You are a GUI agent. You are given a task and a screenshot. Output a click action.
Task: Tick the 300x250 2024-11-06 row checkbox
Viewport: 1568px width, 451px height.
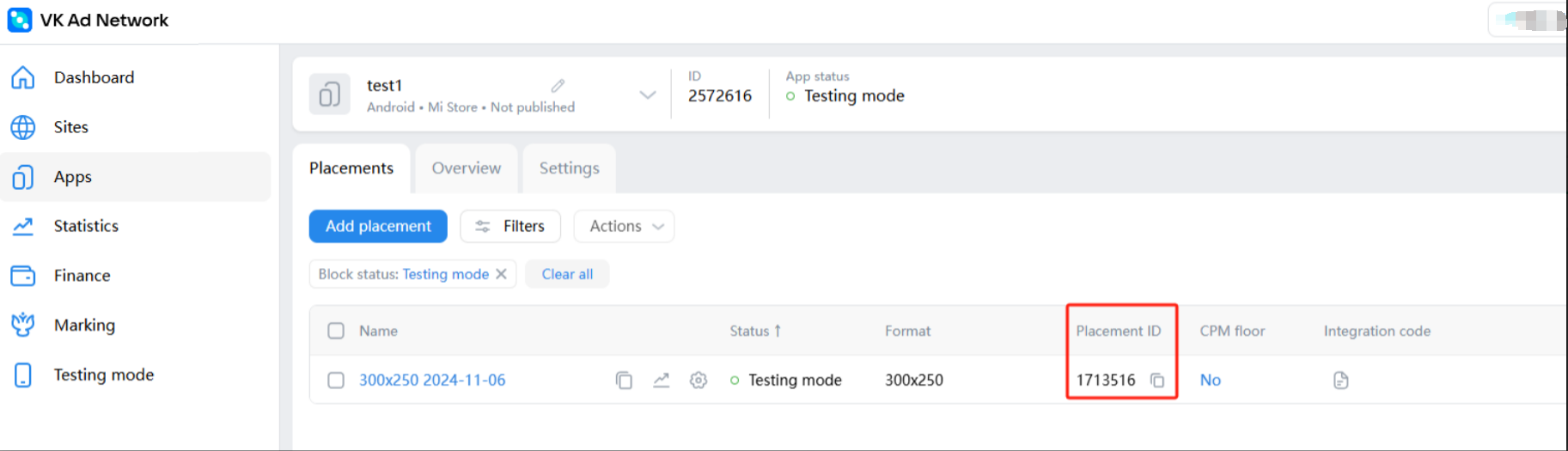click(x=336, y=381)
